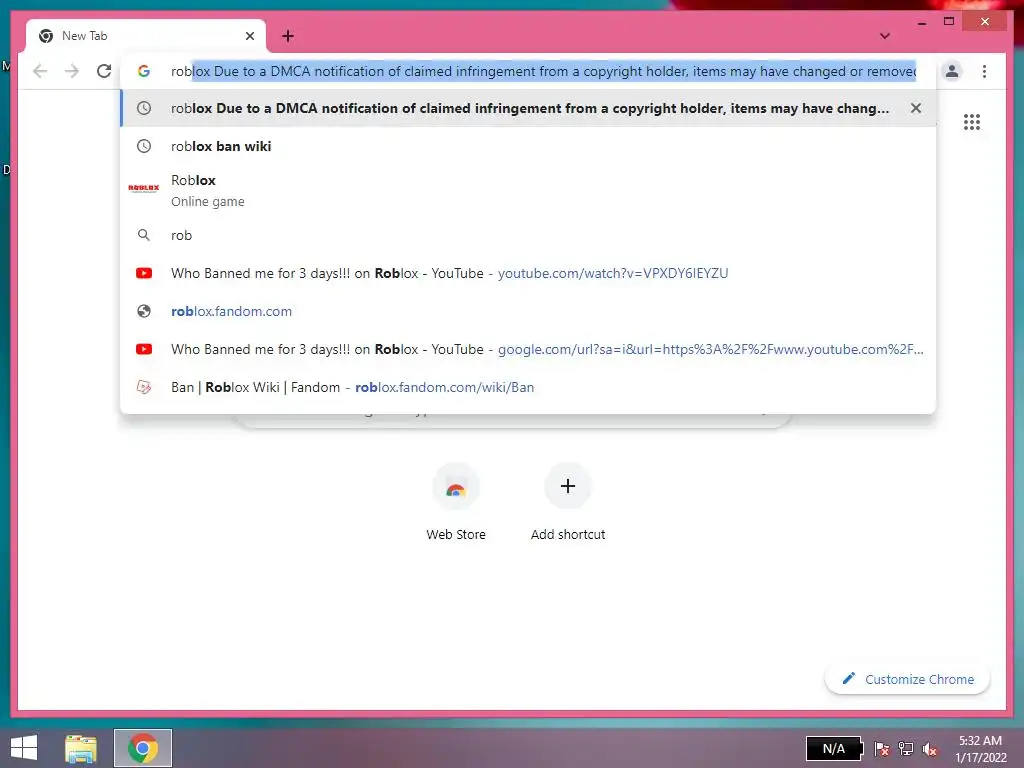Viewport: 1024px width, 768px height.
Task: Click the Chrome taskbar icon
Action: pyautogui.click(x=143, y=748)
